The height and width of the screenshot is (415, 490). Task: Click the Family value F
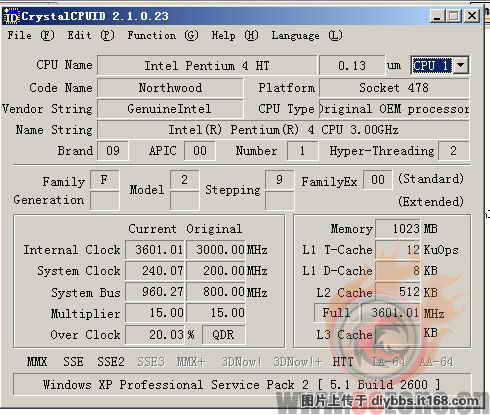pos(104,180)
